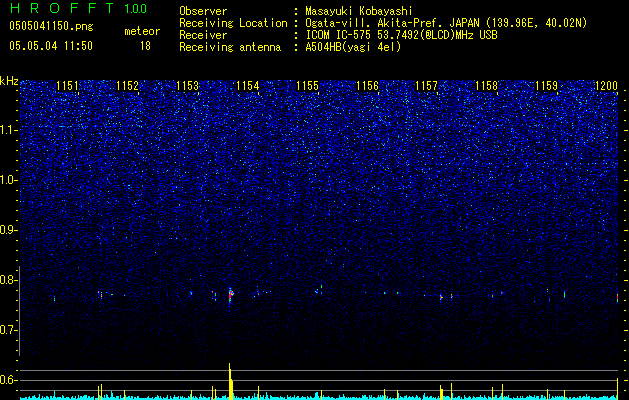
Task: Click the gray vertical range bar by the frequency axis
Action: tap(19, 311)
